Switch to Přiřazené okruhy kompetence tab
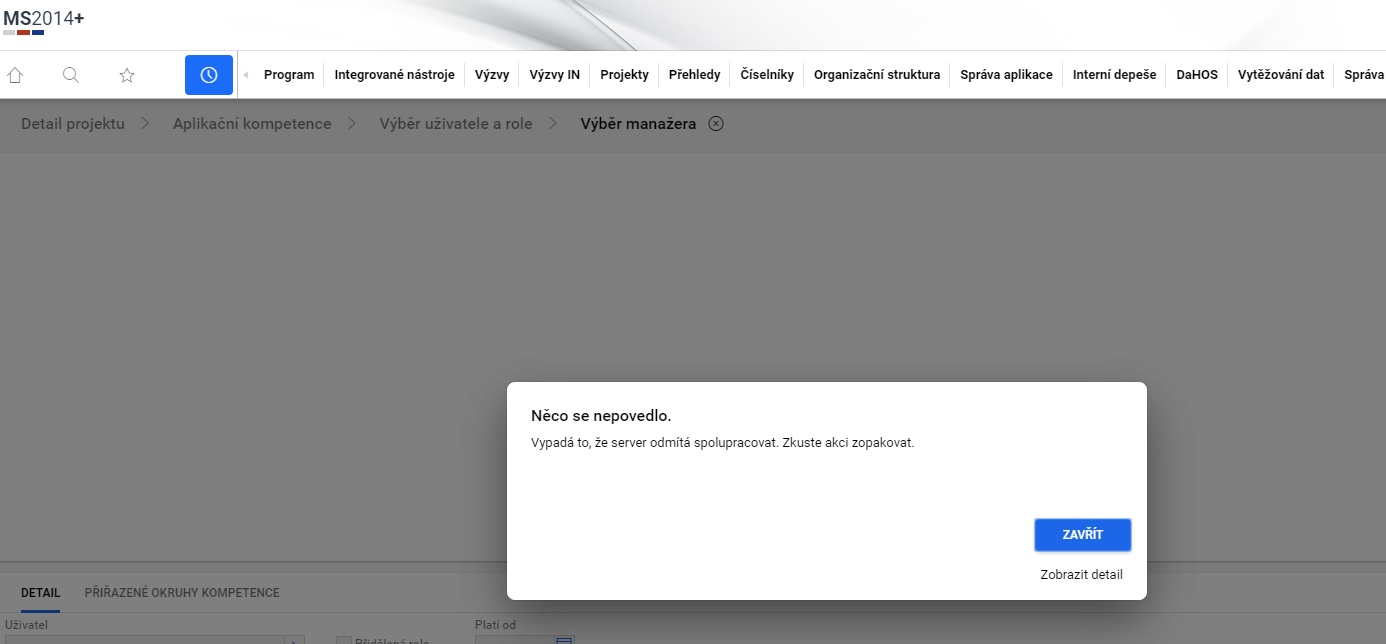This screenshot has width=1386, height=644. point(182,593)
